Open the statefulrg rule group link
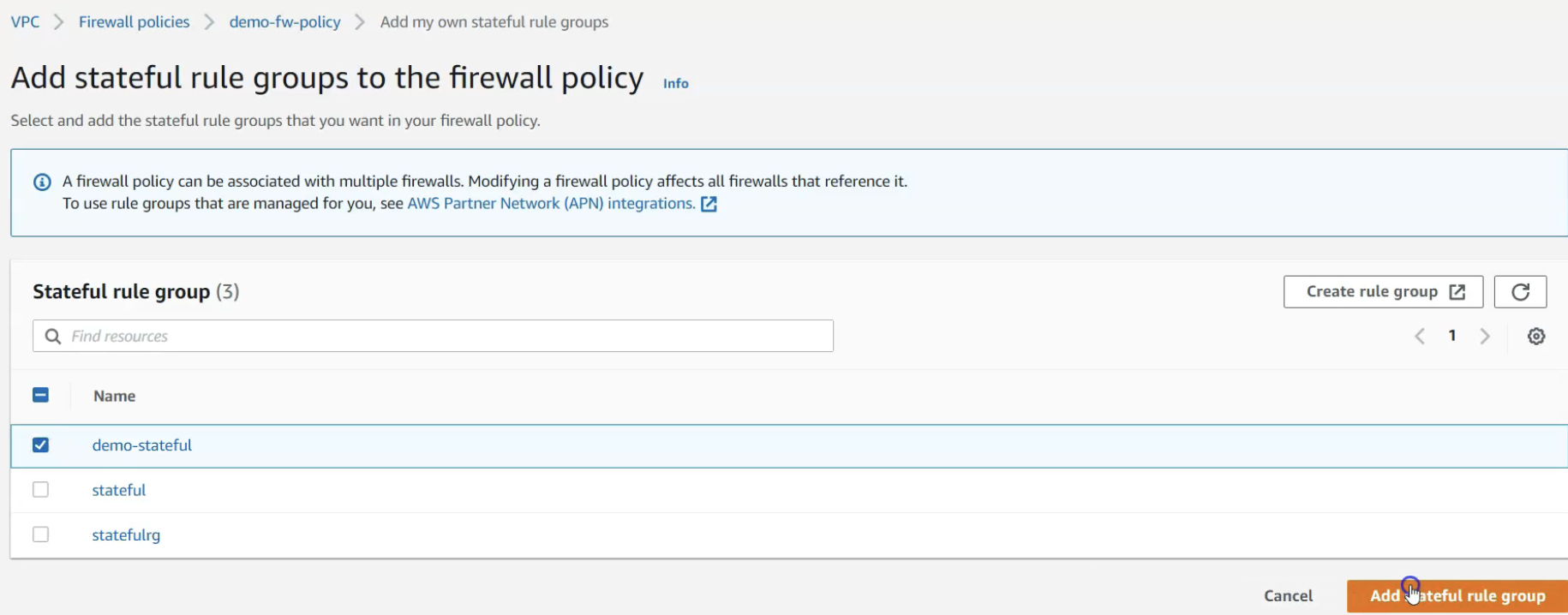 (x=126, y=535)
